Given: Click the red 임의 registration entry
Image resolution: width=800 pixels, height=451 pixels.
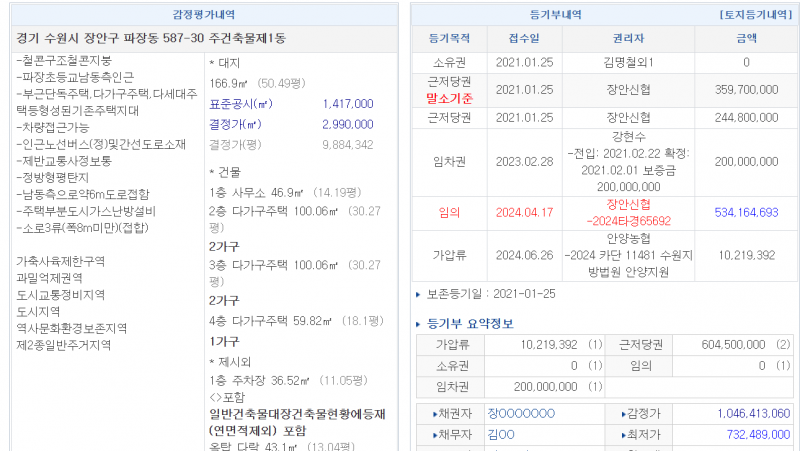Looking at the screenshot, I should 449,212.
